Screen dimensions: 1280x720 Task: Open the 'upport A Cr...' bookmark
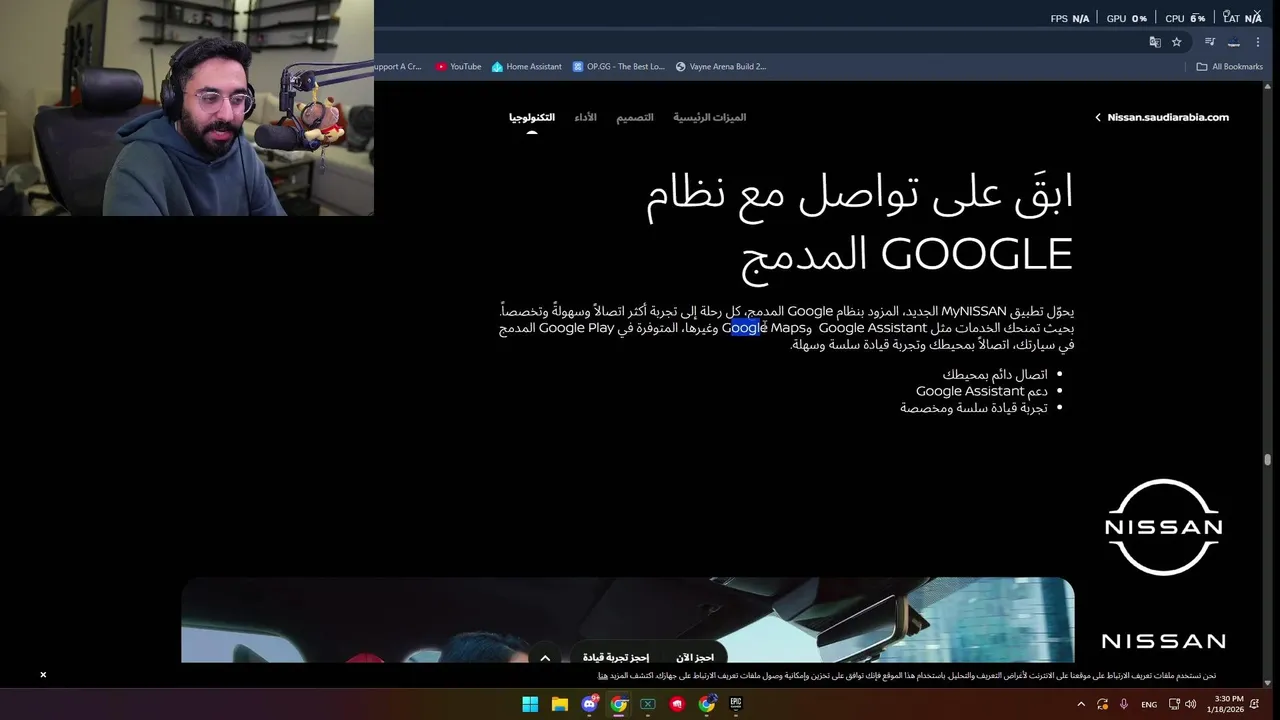(x=398, y=67)
